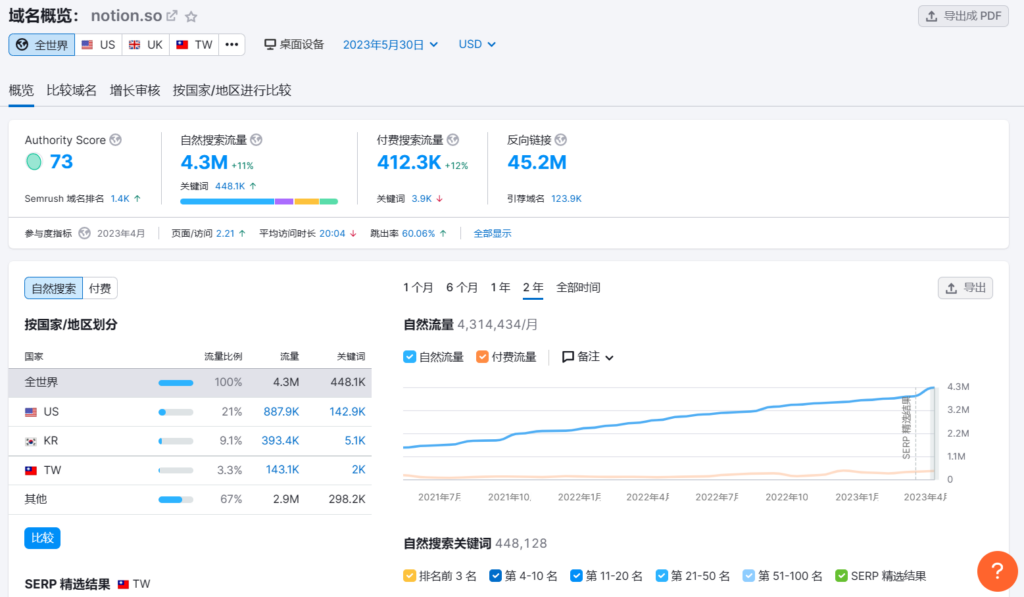Open the 123.9K referring domains link
The height and width of the screenshot is (597, 1024).
pos(566,199)
